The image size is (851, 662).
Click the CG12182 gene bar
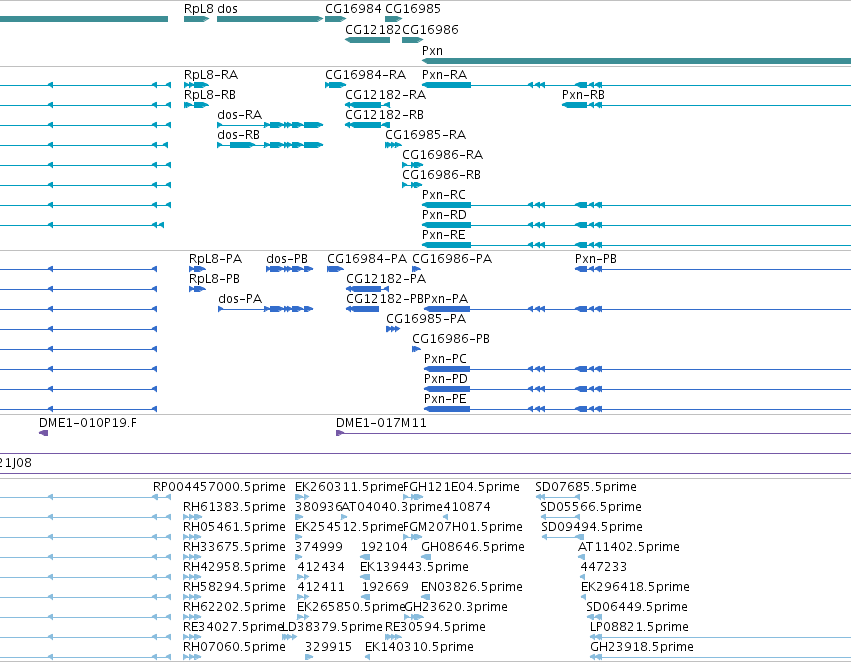(x=367, y=40)
